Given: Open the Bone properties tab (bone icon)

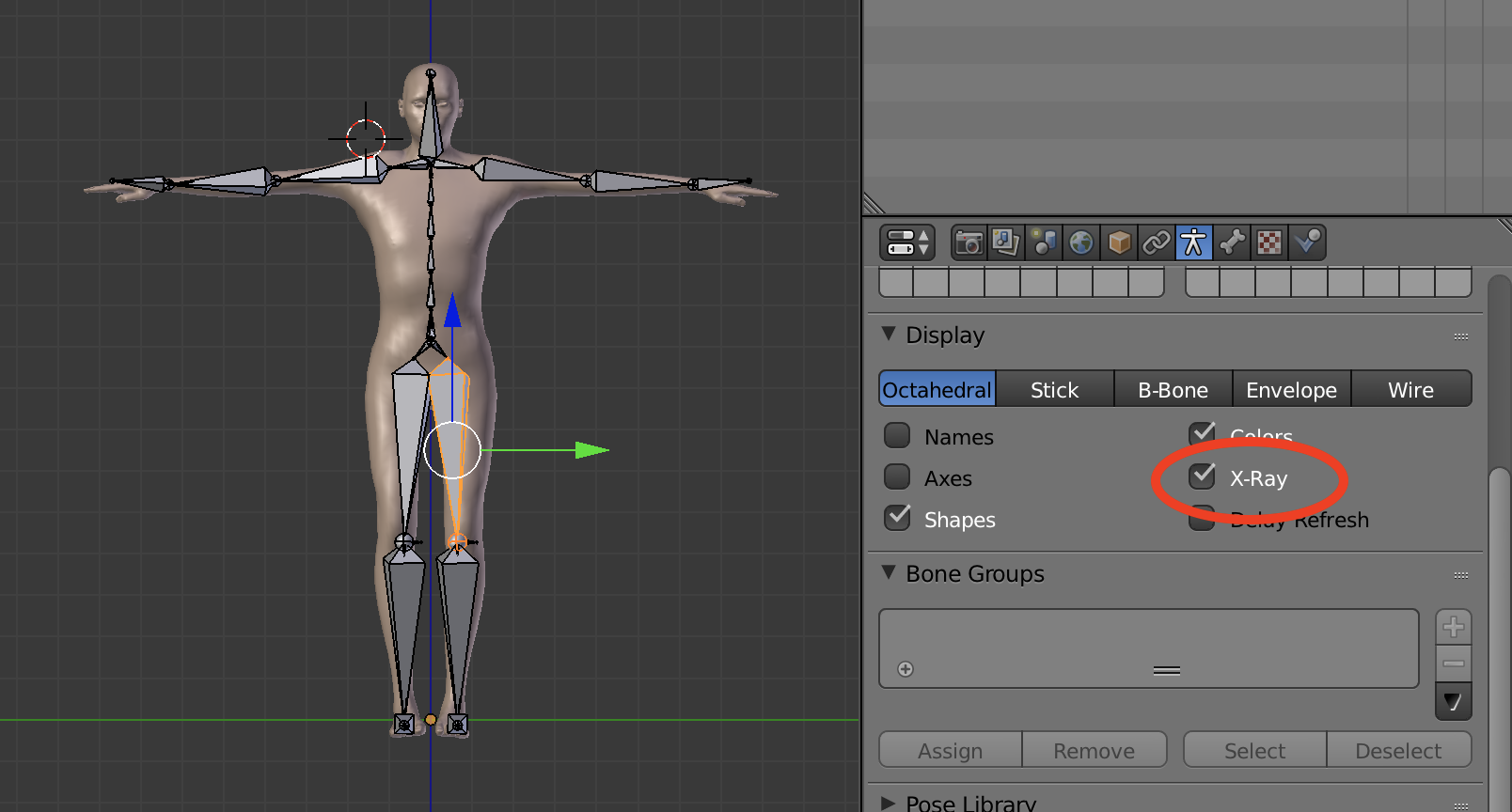Looking at the screenshot, I should coord(1232,242).
